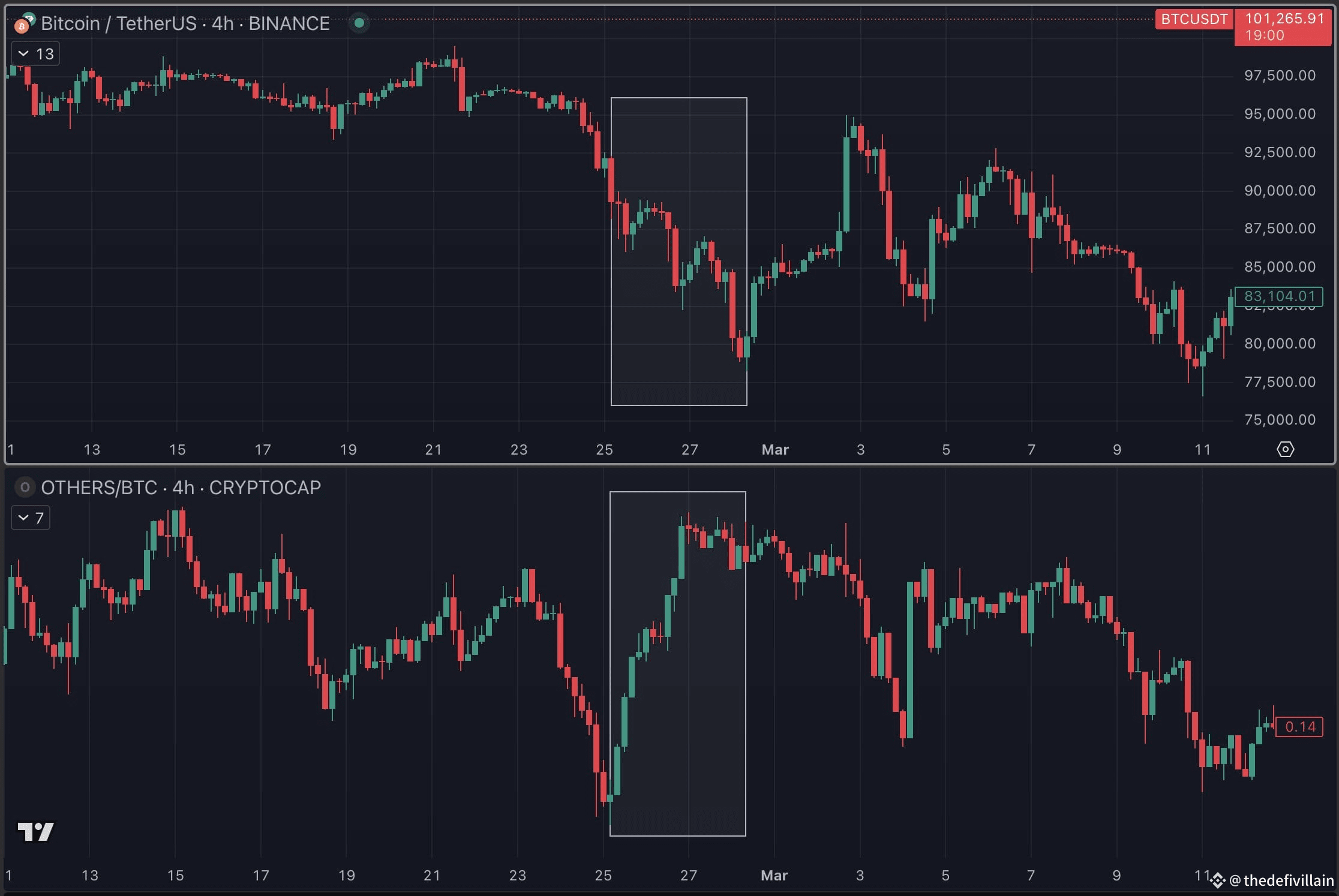Click the 77,500.00 price axis level
Screen dimensions: 1339x896
1280,382
